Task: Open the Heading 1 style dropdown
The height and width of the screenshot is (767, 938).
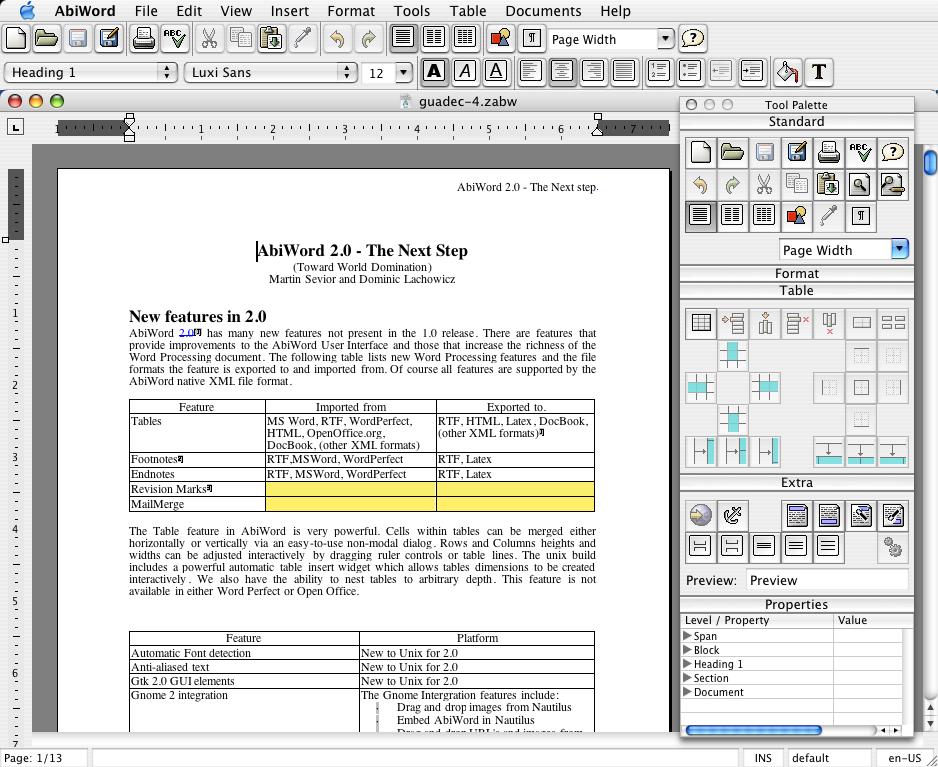Action: (91, 72)
